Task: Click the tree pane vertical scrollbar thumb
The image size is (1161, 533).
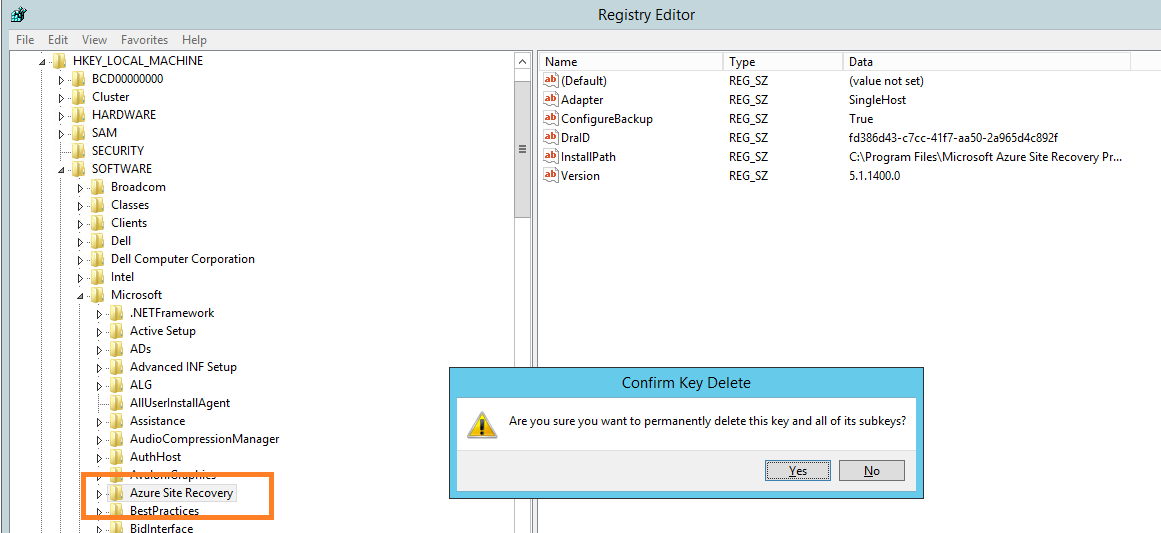Action: 523,148
